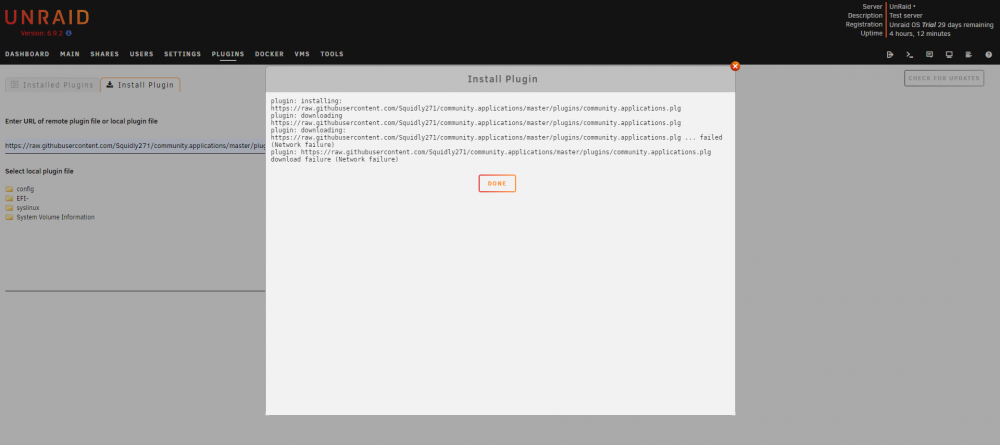This screenshot has width=1000, height=445.
Task: Click the Install Plugin dialog title
Action: (x=503, y=80)
